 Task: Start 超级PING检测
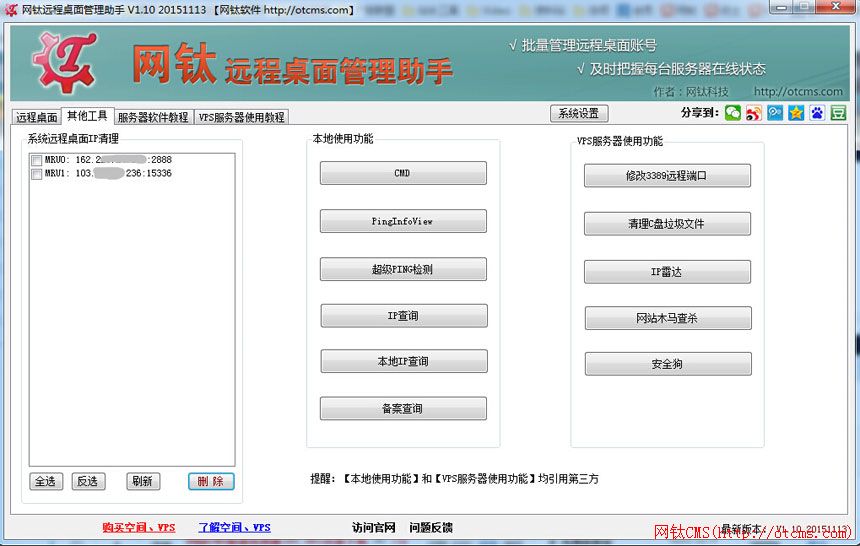click(x=403, y=269)
